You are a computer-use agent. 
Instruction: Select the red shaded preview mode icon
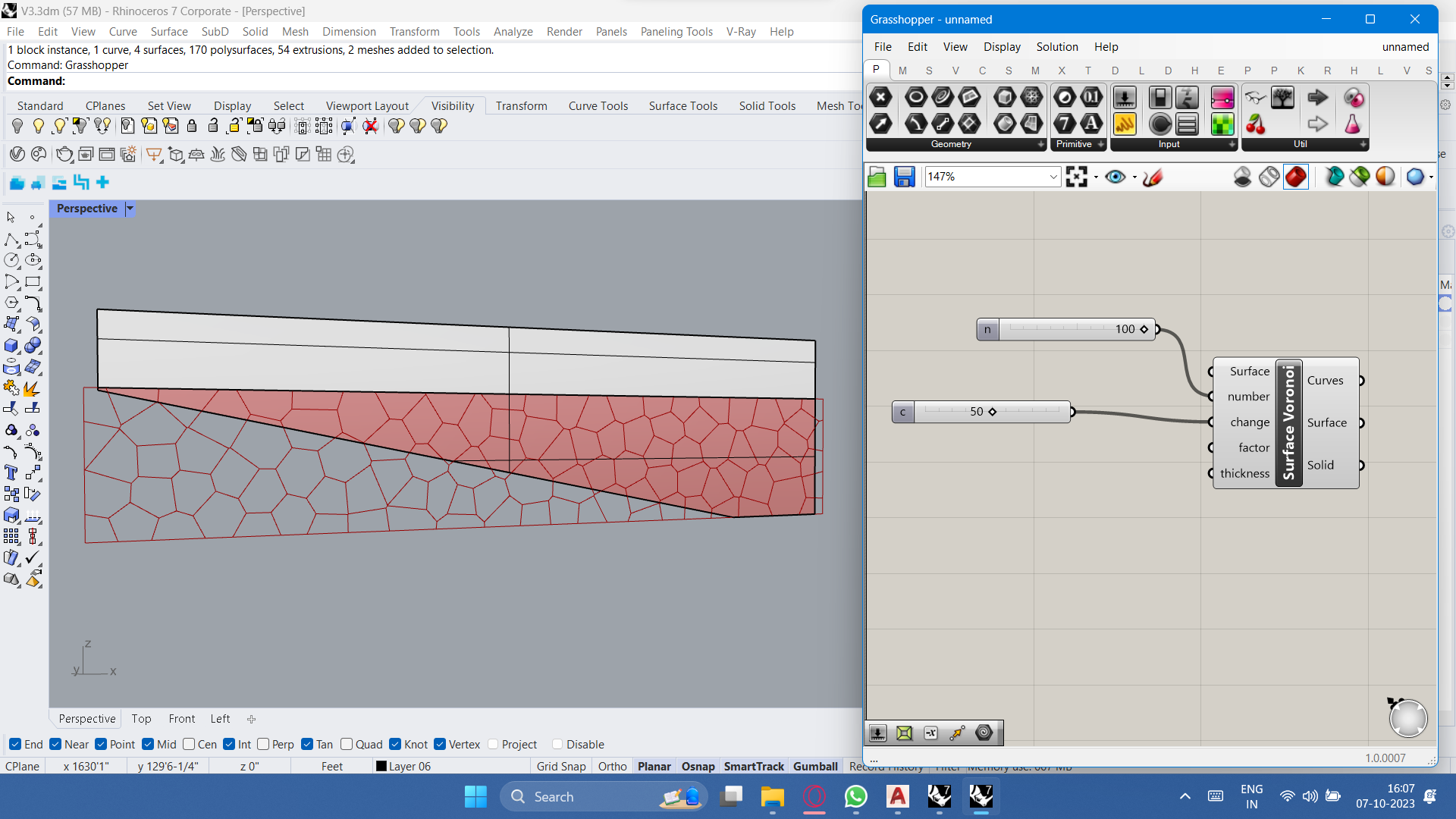(x=1295, y=177)
